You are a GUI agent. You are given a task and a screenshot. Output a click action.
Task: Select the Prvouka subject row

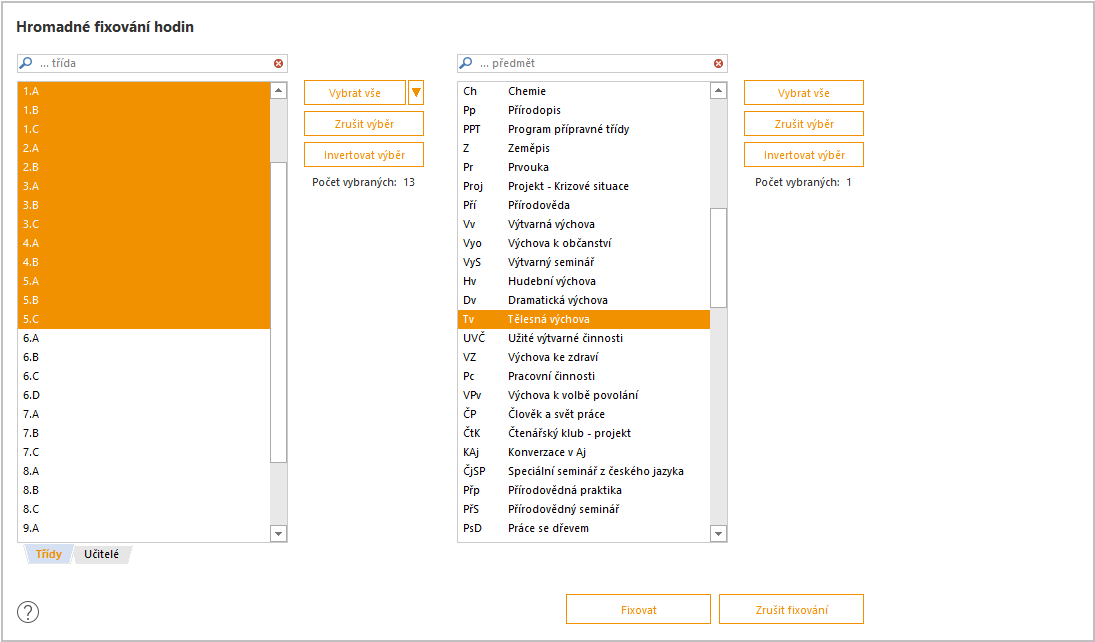tap(585, 167)
